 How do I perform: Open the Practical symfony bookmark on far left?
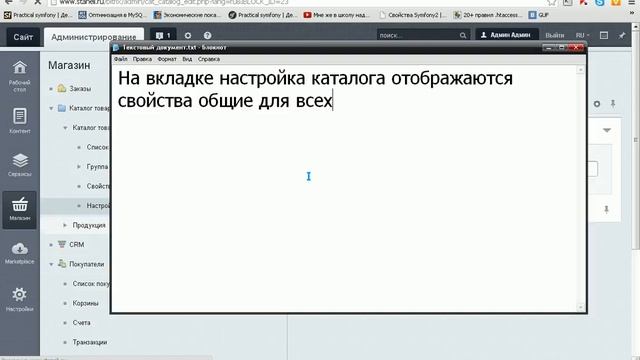(38, 15)
